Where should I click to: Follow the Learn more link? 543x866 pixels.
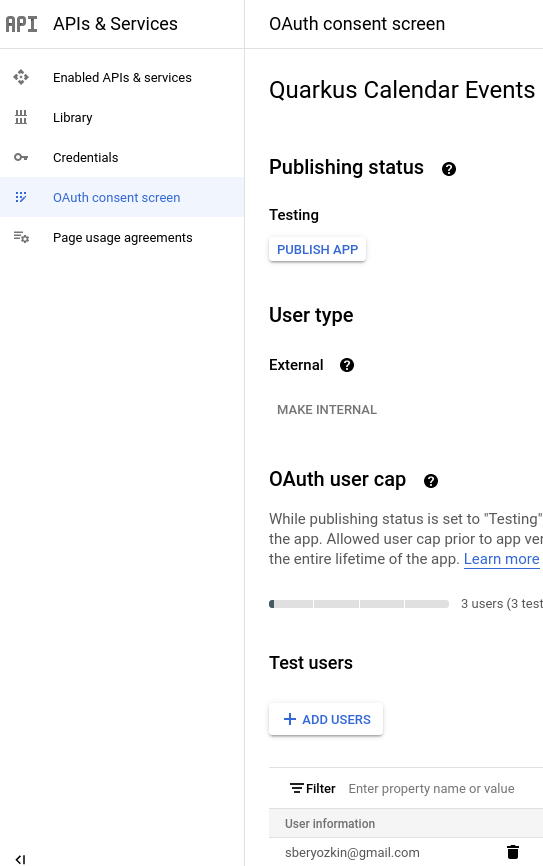502,559
